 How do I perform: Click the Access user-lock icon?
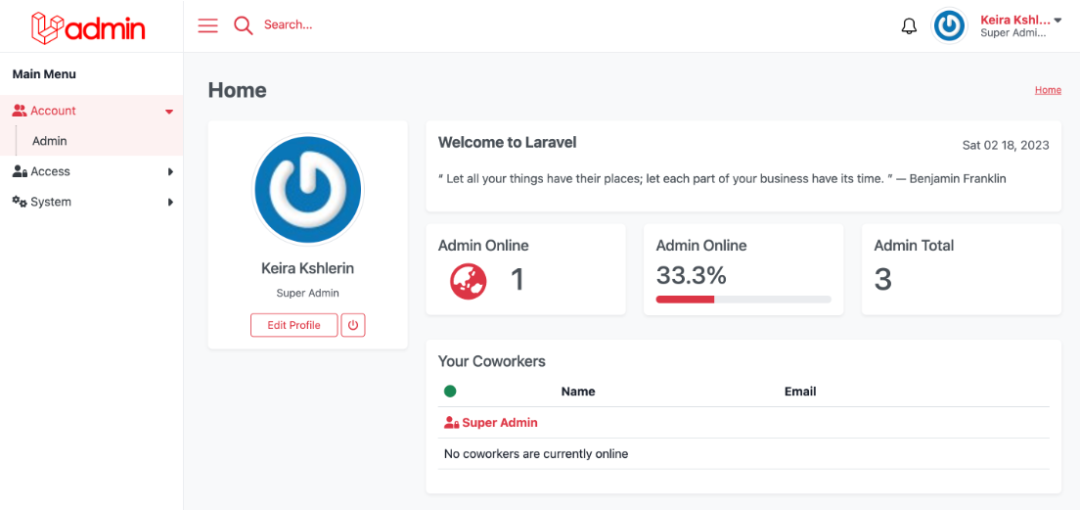tap(19, 172)
